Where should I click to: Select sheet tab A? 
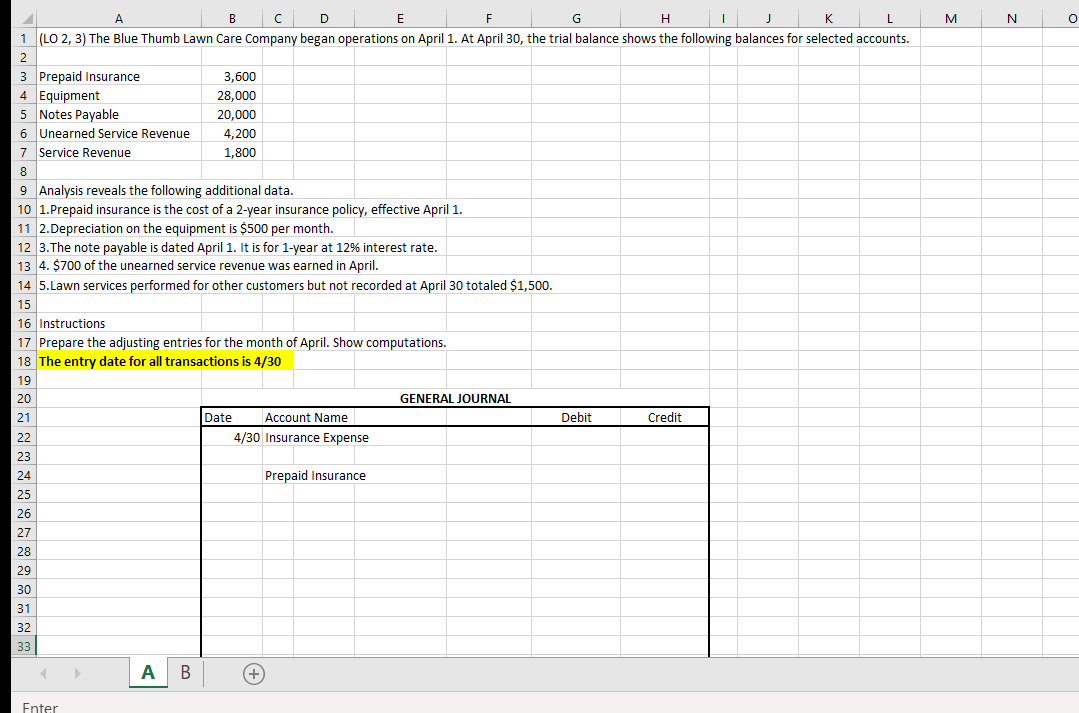[147, 672]
